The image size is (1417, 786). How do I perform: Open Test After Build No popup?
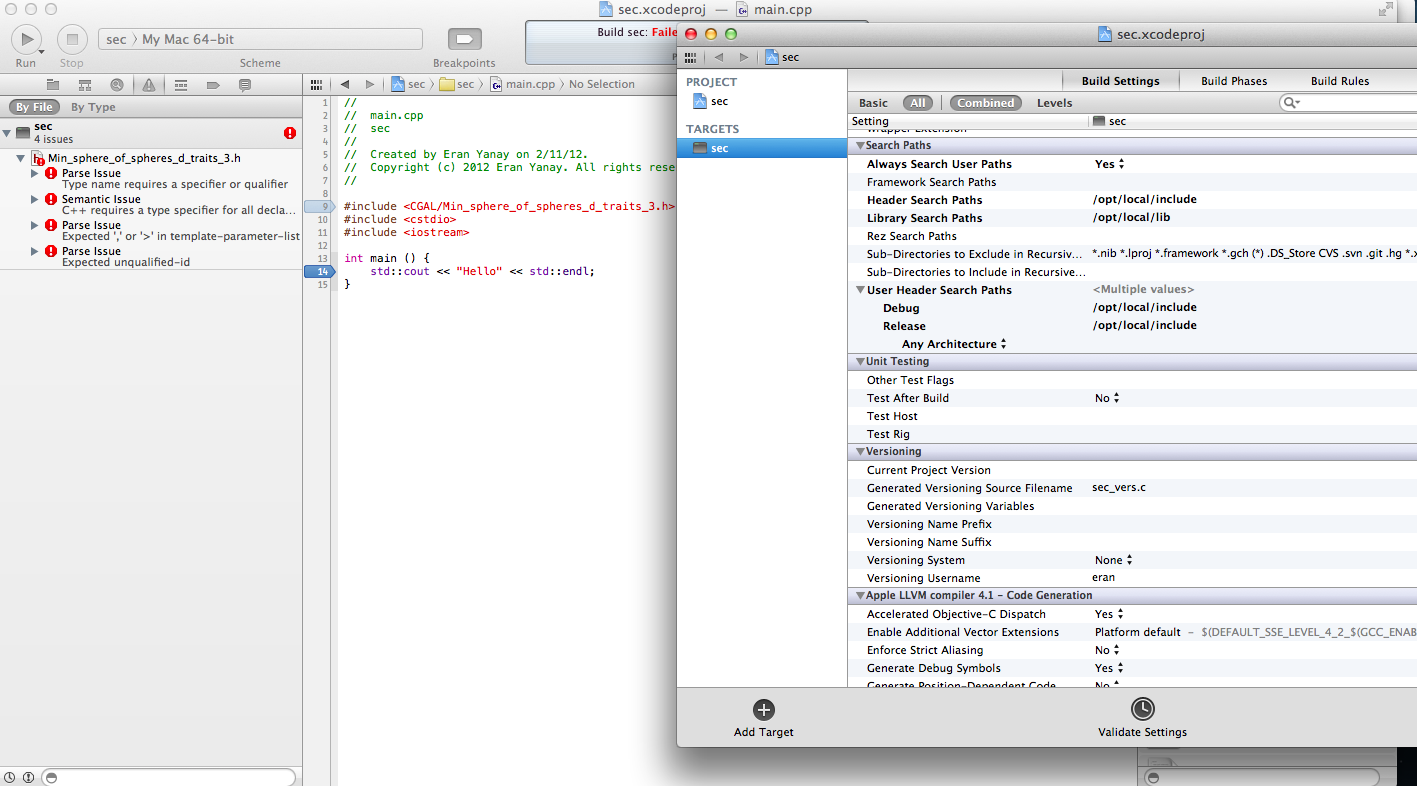pos(1107,398)
